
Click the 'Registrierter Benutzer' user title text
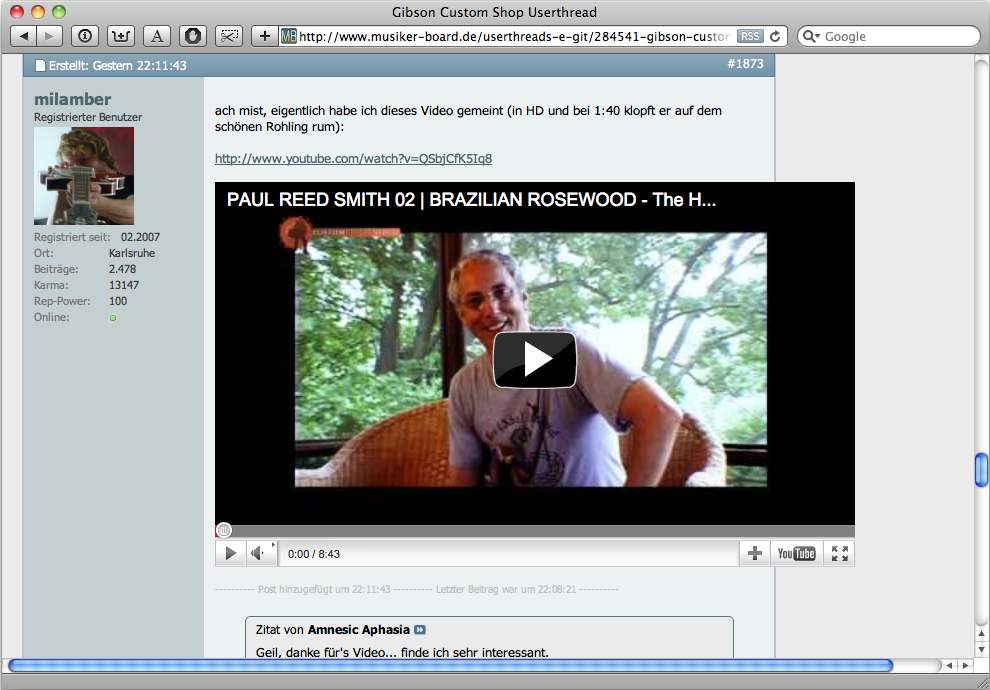88,117
